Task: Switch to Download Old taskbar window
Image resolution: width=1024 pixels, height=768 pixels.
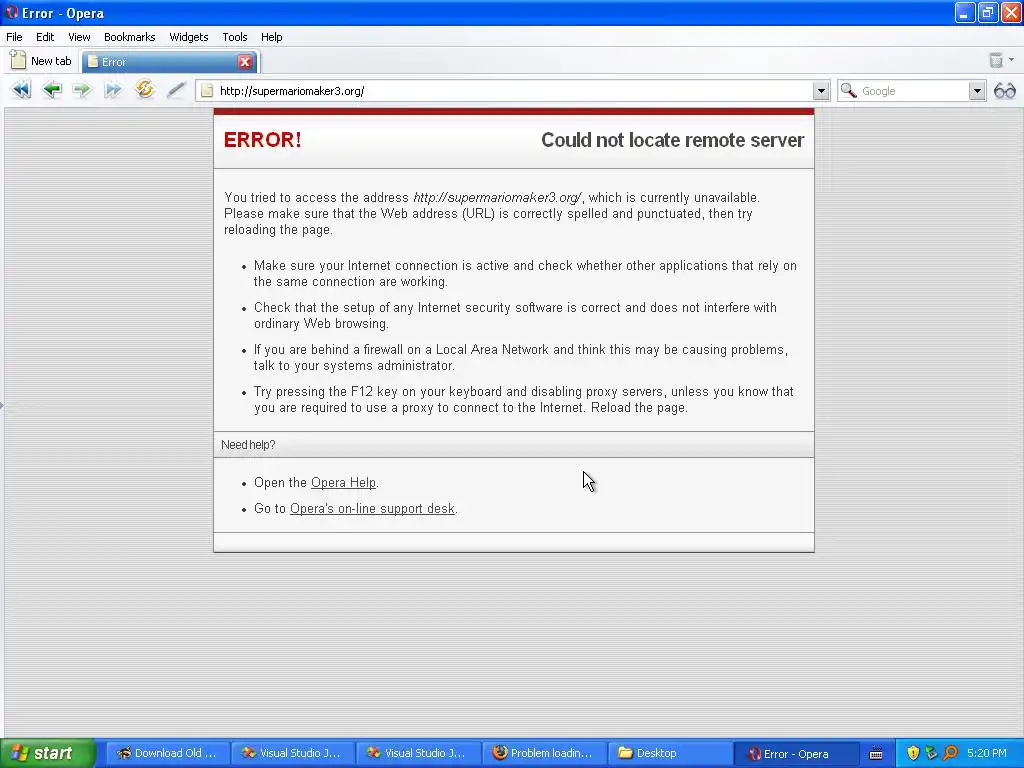Action: (x=167, y=753)
